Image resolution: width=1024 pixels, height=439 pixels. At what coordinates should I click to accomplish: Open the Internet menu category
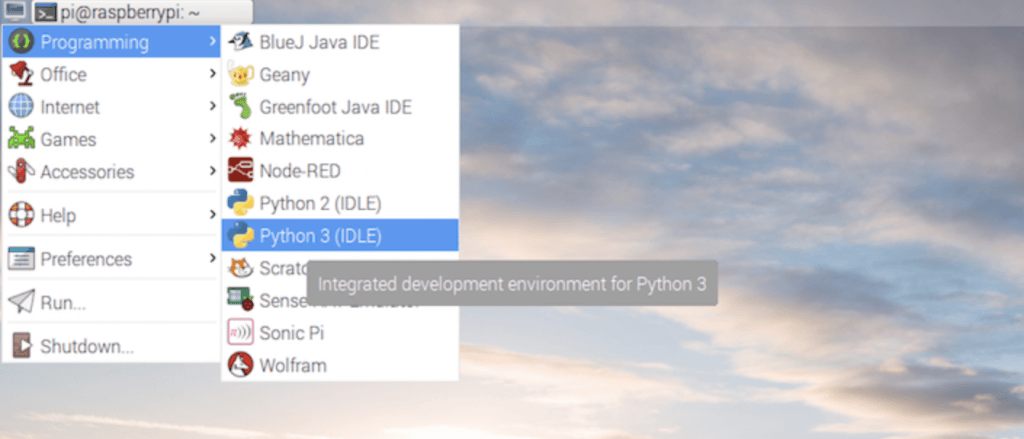point(112,106)
